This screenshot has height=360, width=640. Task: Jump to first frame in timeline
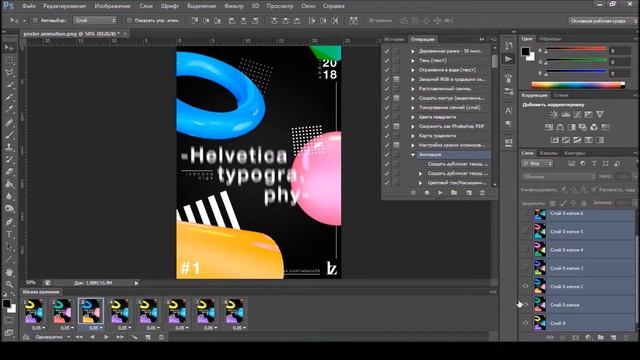point(79,337)
